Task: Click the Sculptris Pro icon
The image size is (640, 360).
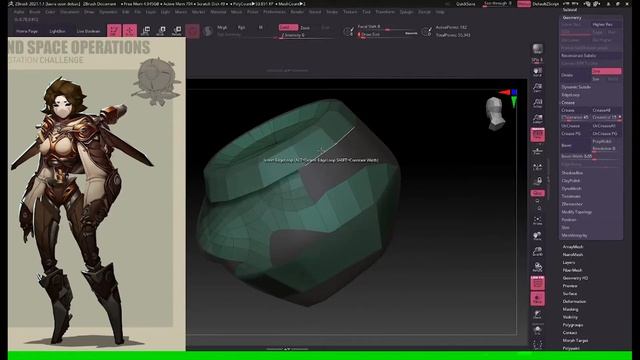Action: point(208,31)
